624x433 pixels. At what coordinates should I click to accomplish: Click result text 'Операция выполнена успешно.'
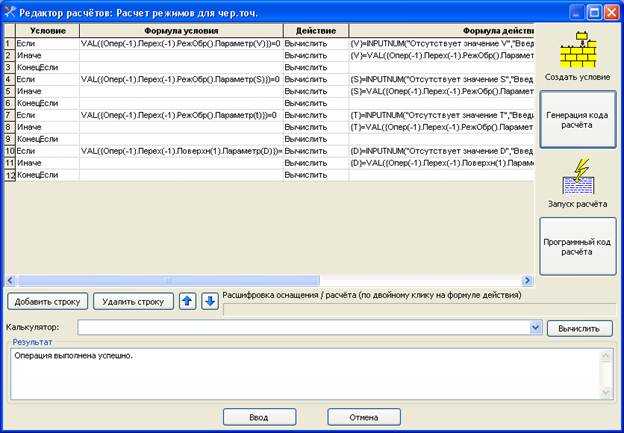[74, 356]
